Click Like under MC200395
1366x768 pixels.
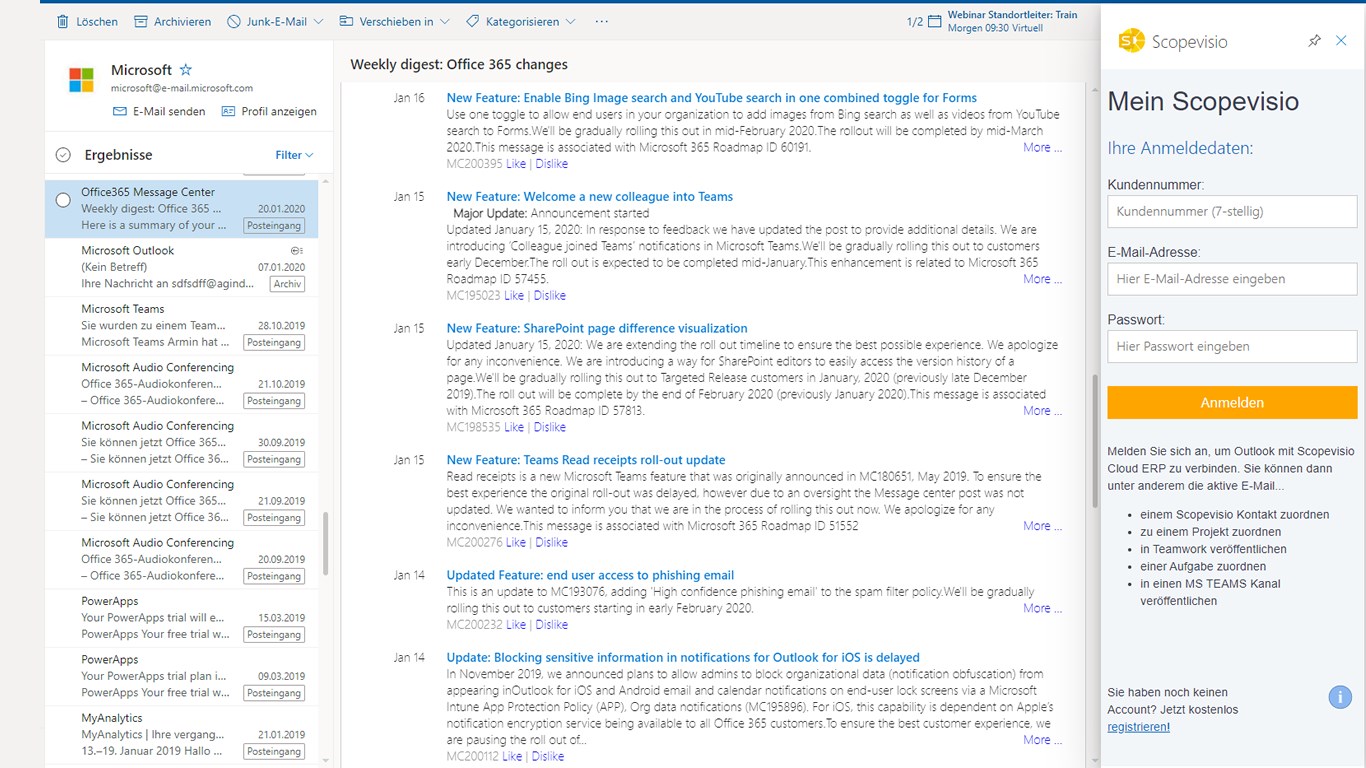516,164
